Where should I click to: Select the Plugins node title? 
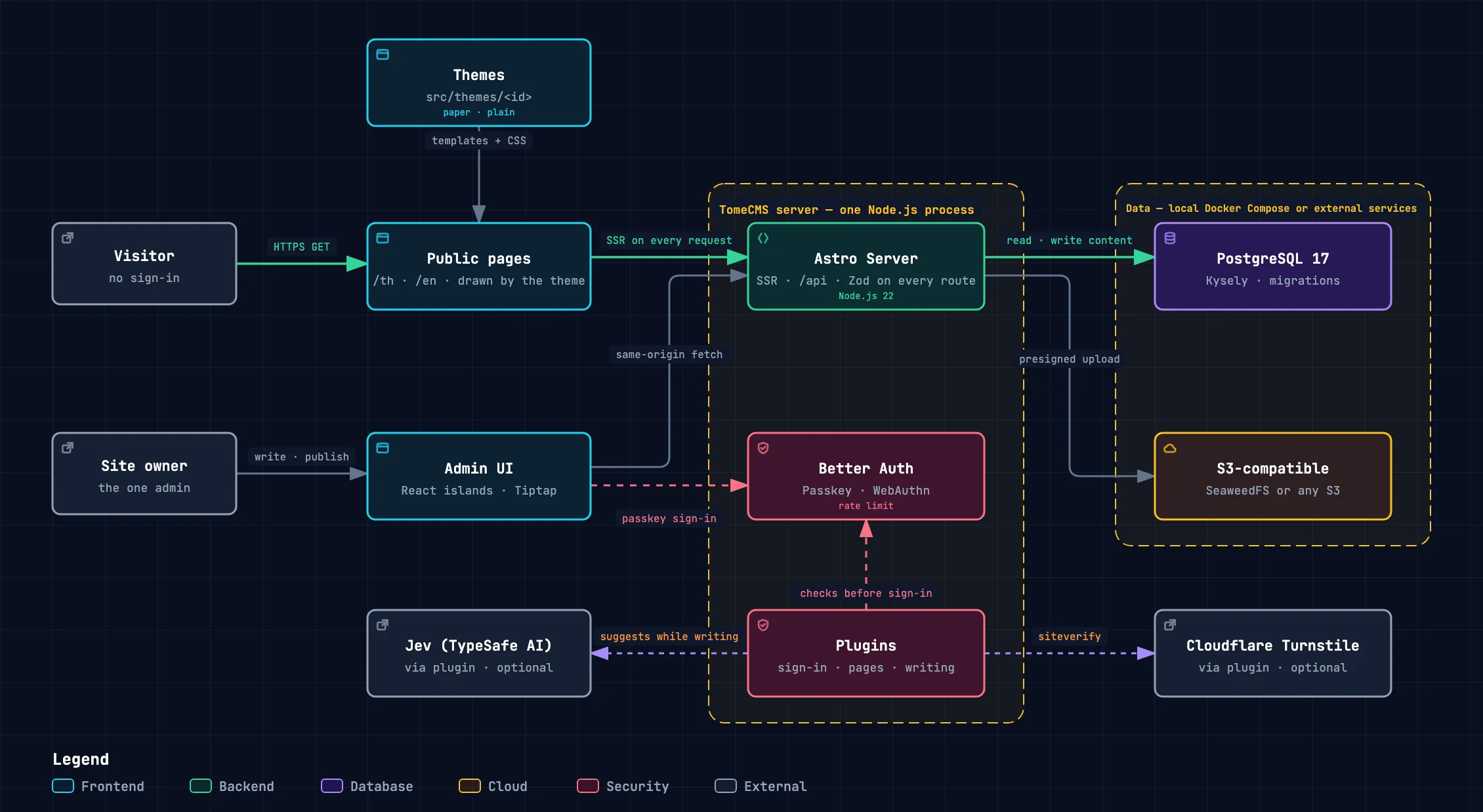click(866, 645)
